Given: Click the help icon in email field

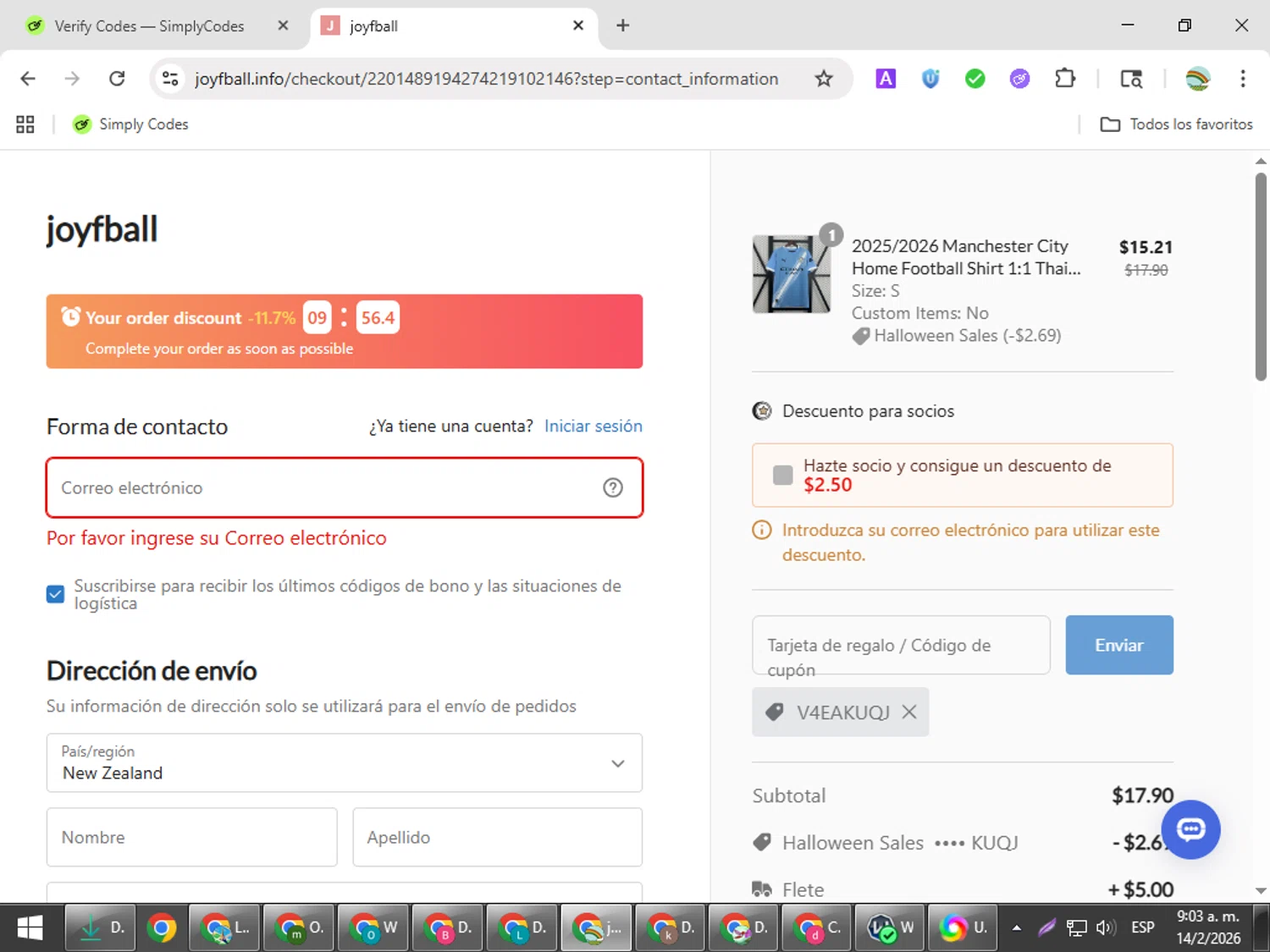Looking at the screenshot, I should (x=613, y=487).
